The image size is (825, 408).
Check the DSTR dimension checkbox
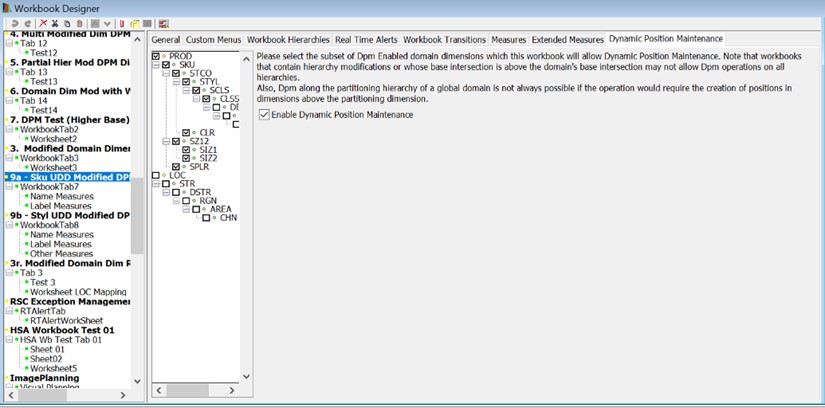[x=176, y=192]
